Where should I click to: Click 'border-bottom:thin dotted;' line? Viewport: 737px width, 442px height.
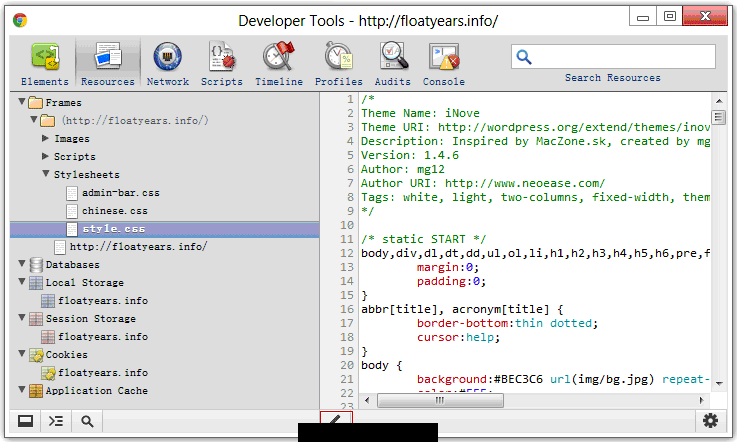(x=507, y=324)
